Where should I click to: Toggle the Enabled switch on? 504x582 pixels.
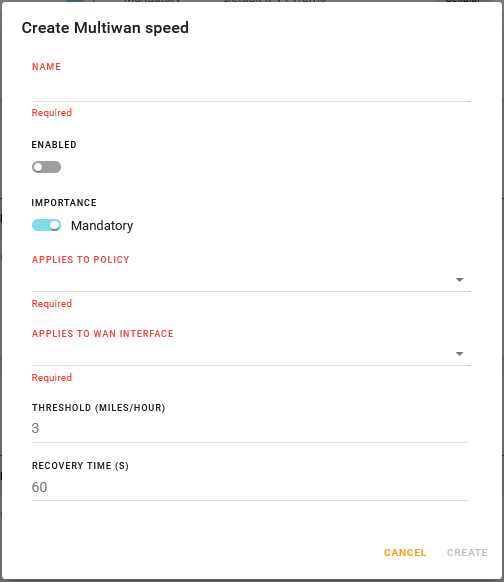pyautogui.click(x=46, y=167)
